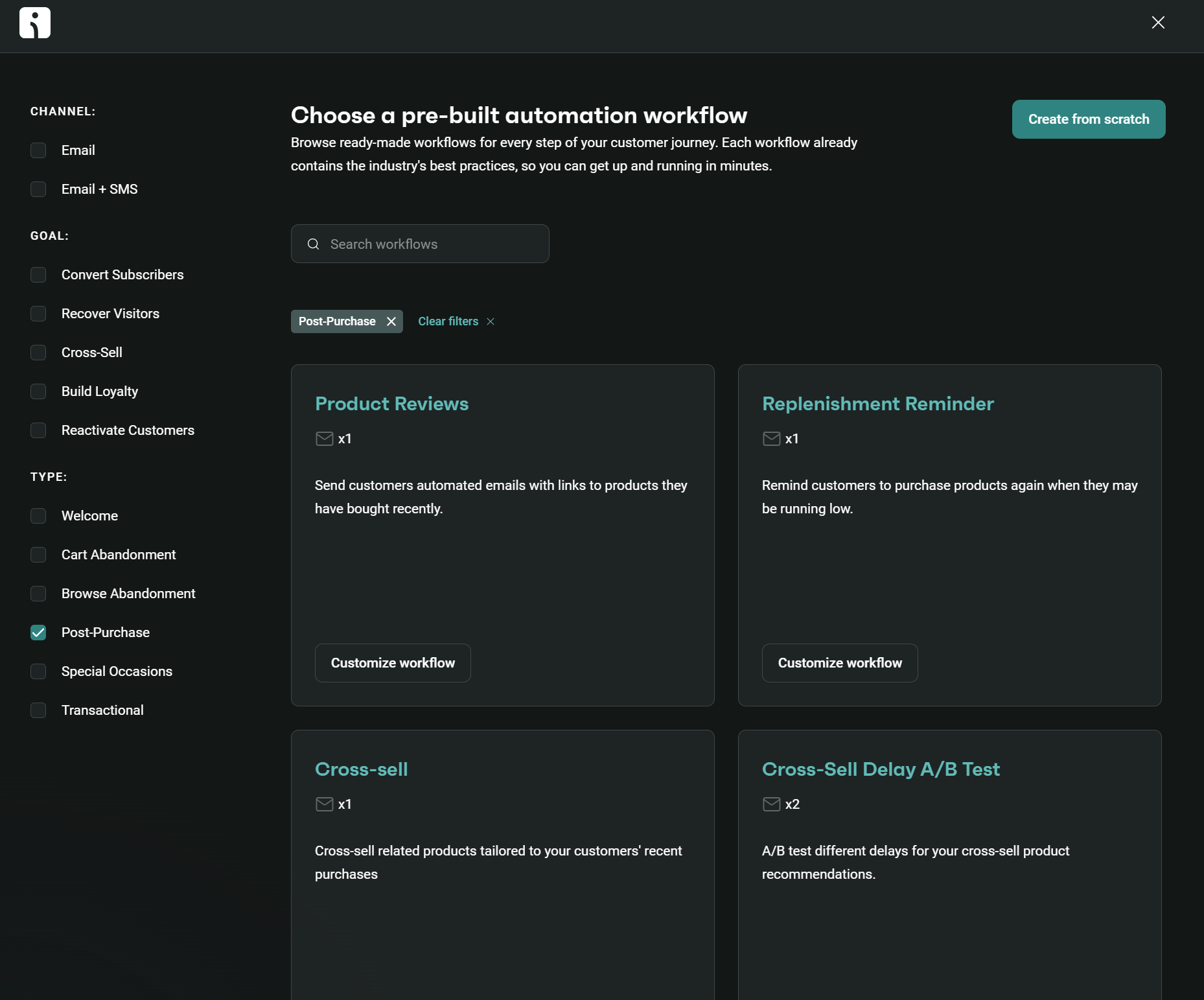Click the Replenishment Reminder description text
The width and height of the screenshot is (1204, 1000).
(x=950, y=497)
